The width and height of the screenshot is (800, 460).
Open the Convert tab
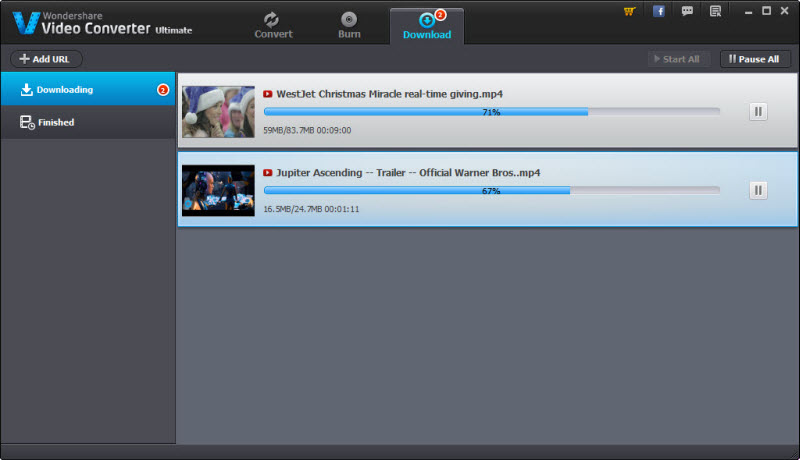click(273, 25)
